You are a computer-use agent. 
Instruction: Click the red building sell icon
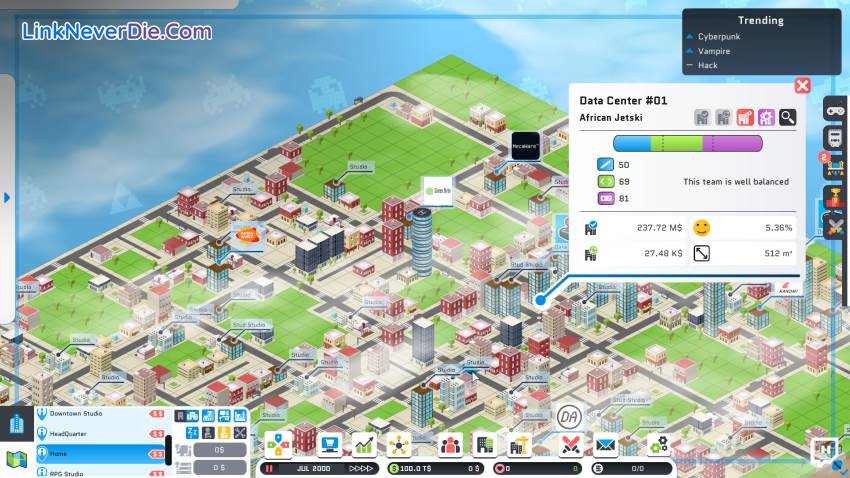click(745, 118)
